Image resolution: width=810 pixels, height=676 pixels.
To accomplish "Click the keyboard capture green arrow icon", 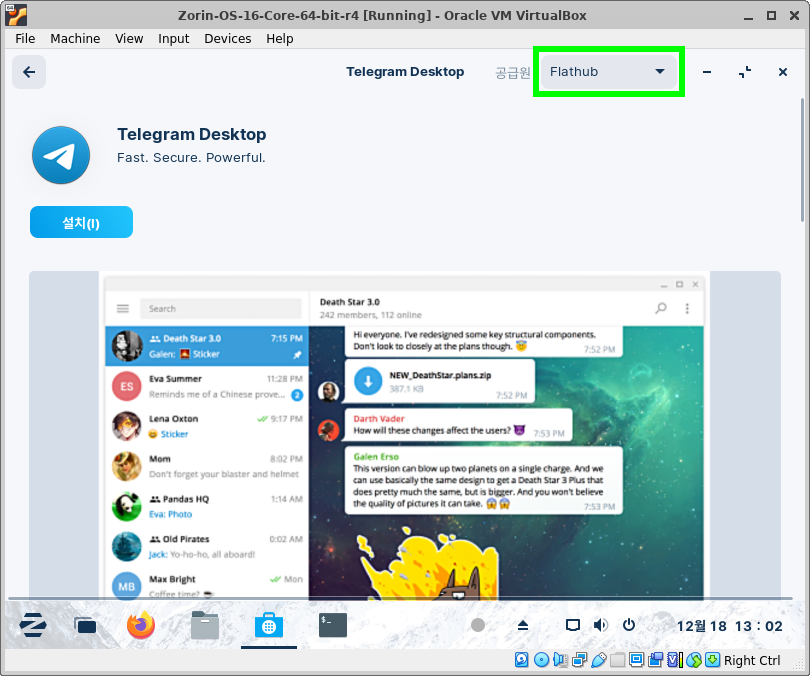I will [712, 659].
